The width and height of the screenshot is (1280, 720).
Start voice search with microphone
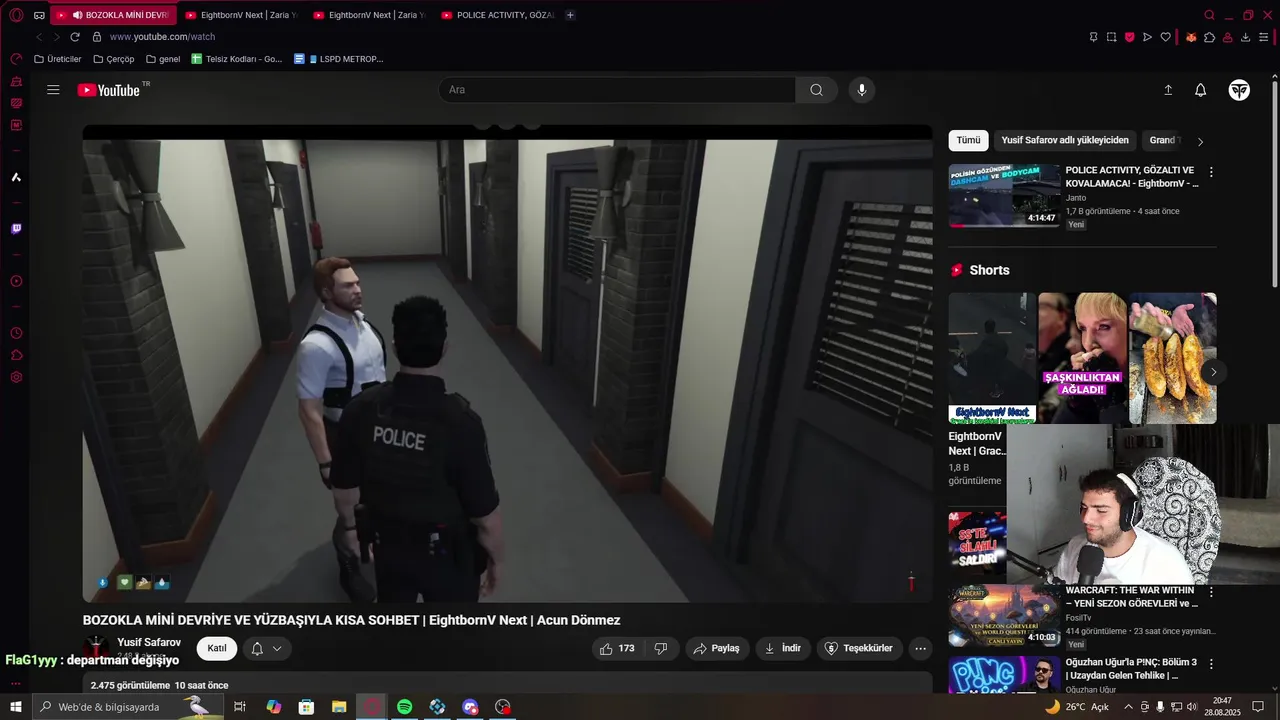(x=862, y=90)
